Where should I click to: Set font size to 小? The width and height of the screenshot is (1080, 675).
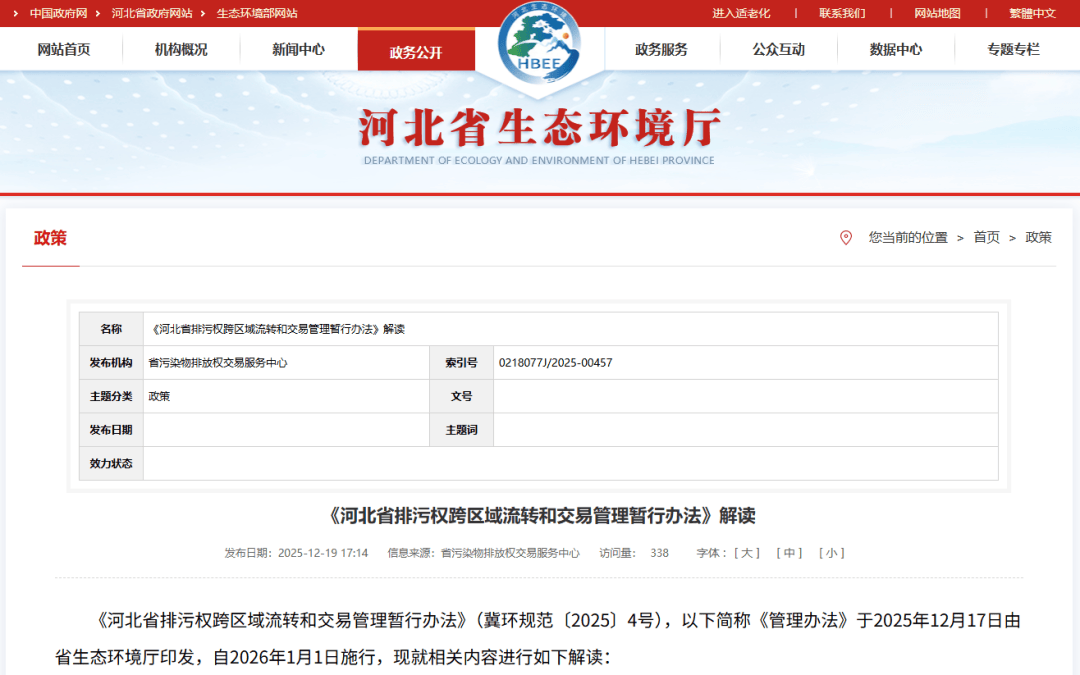pyautogui.click(x=831, y=553)
